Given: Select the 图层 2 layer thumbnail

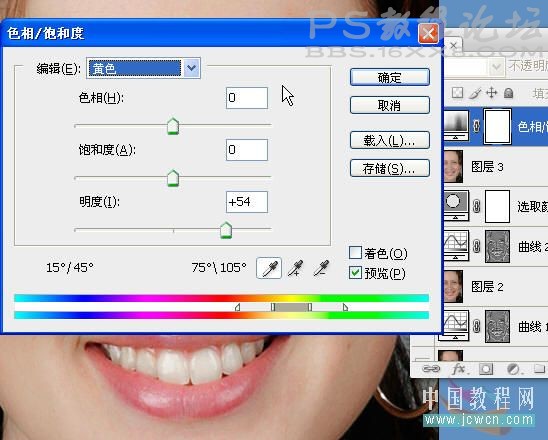Looking at the screenshot, I should click(x=453, y=287).
